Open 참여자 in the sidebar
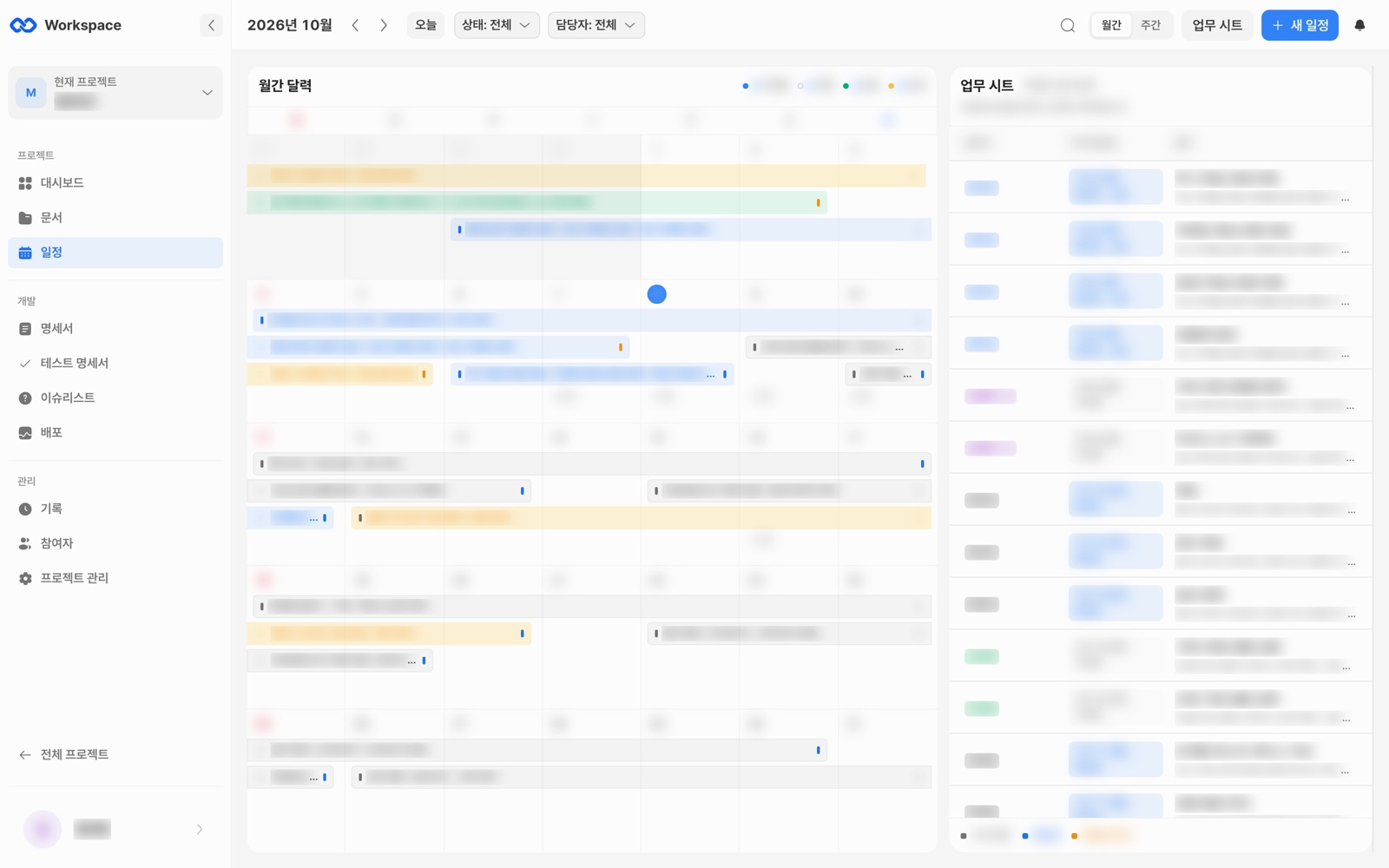This screenshot has height=868, width=1389. 115,544
